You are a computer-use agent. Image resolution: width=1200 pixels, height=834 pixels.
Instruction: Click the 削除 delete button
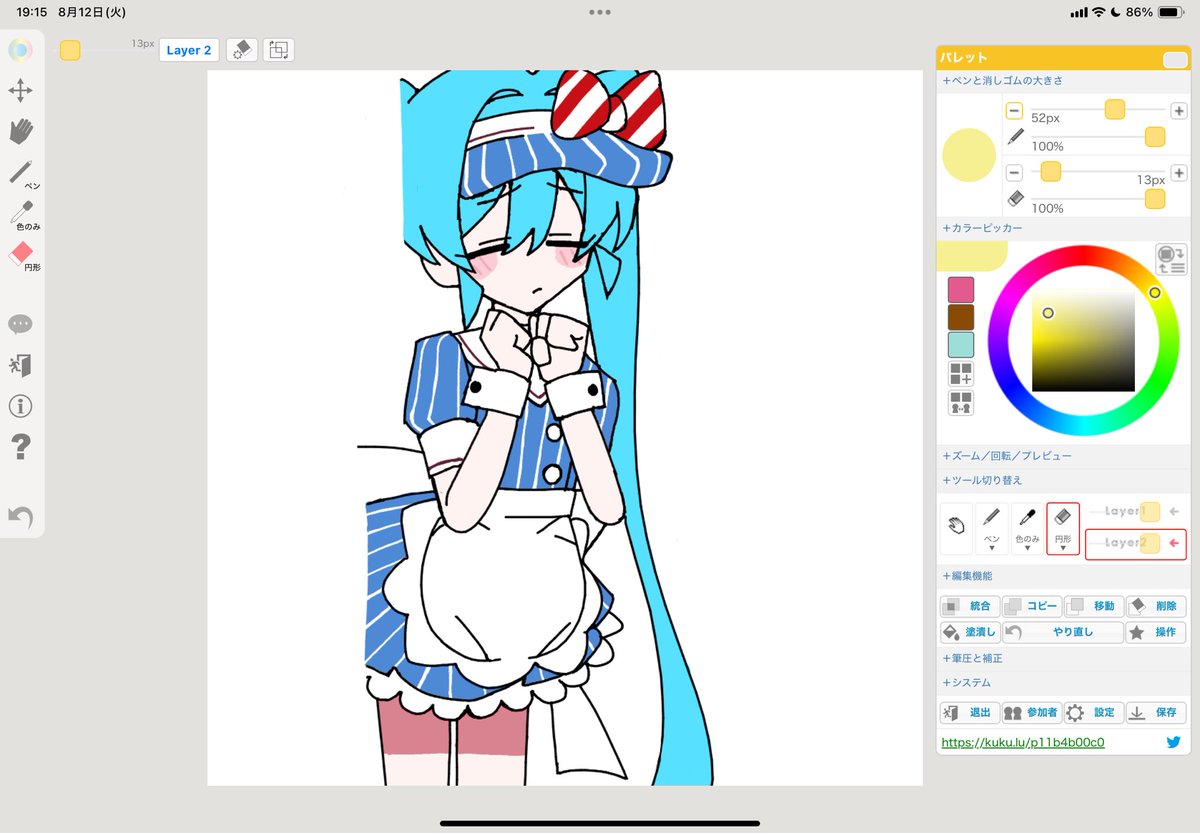pos(1156,606)
